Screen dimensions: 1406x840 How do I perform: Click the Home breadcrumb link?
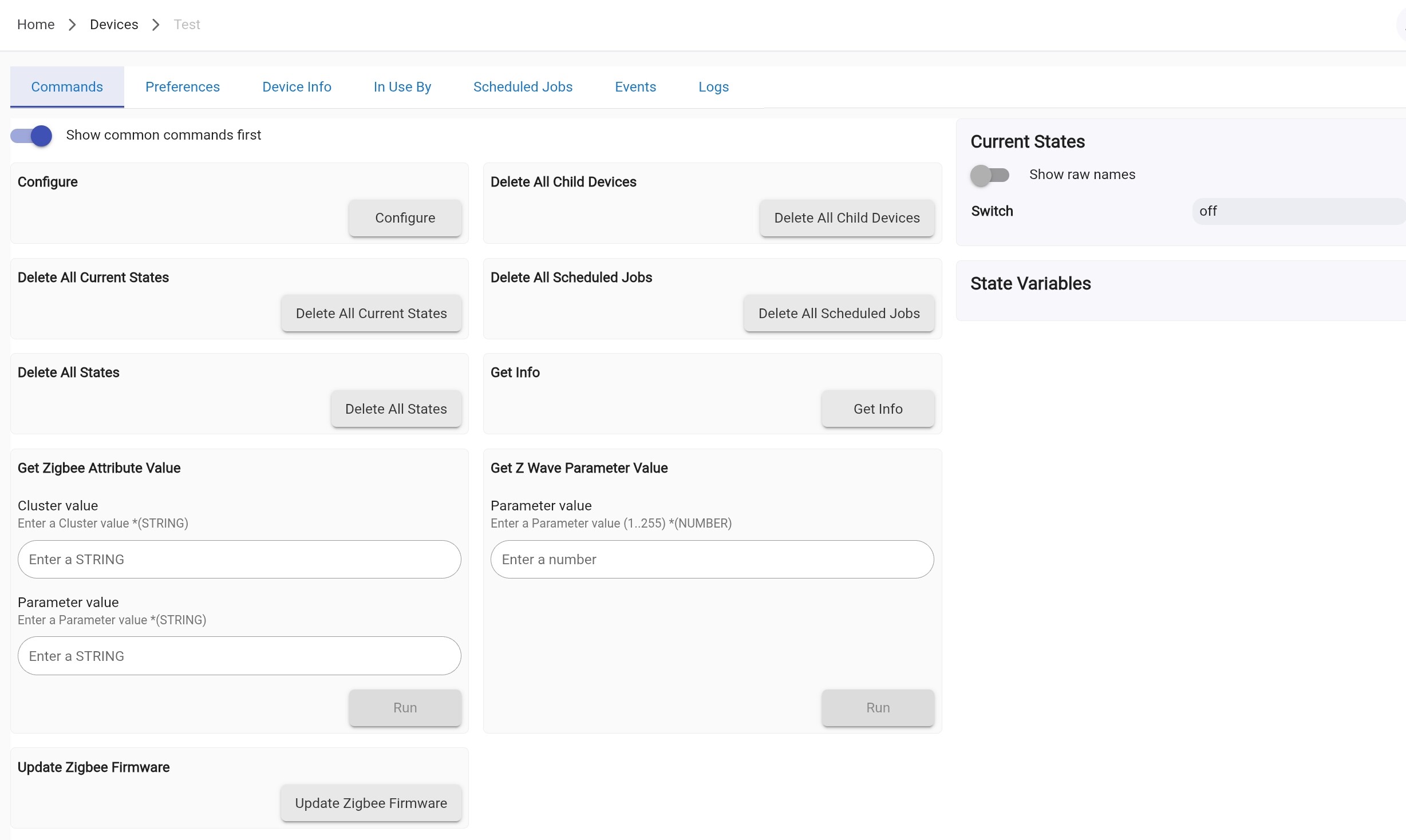35,25
